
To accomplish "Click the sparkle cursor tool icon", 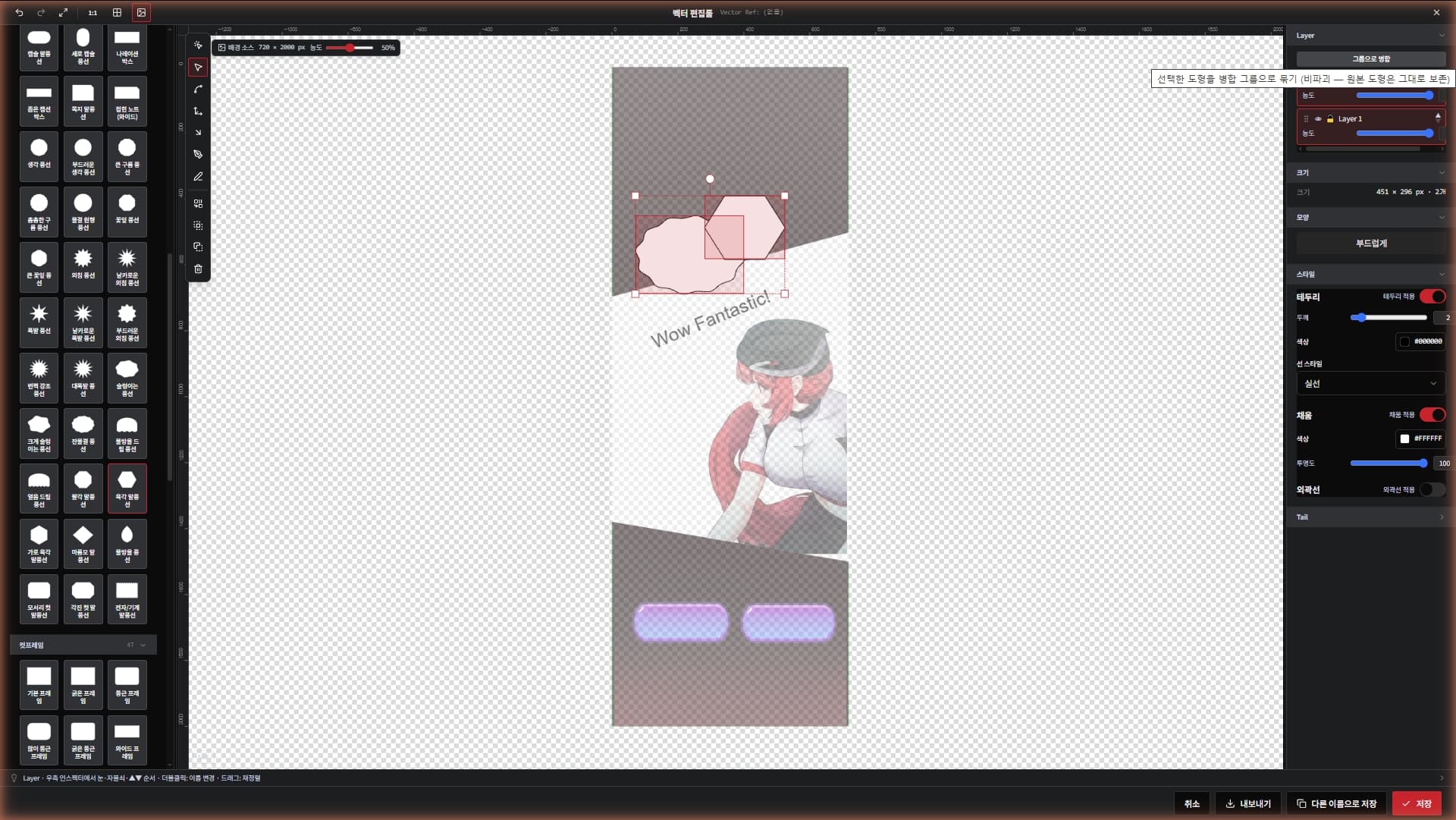I will click(x=198, y=46).
